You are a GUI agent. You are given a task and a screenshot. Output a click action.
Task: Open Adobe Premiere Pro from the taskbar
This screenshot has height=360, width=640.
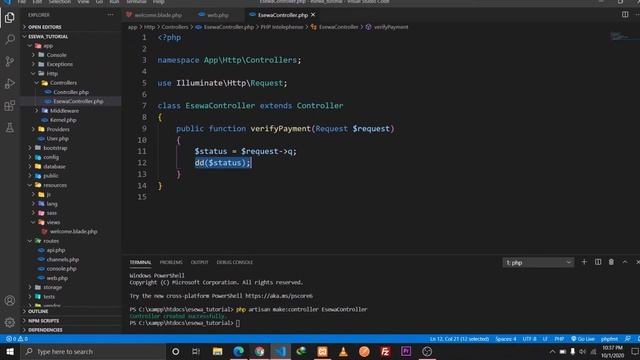click(x=406, y=351)
